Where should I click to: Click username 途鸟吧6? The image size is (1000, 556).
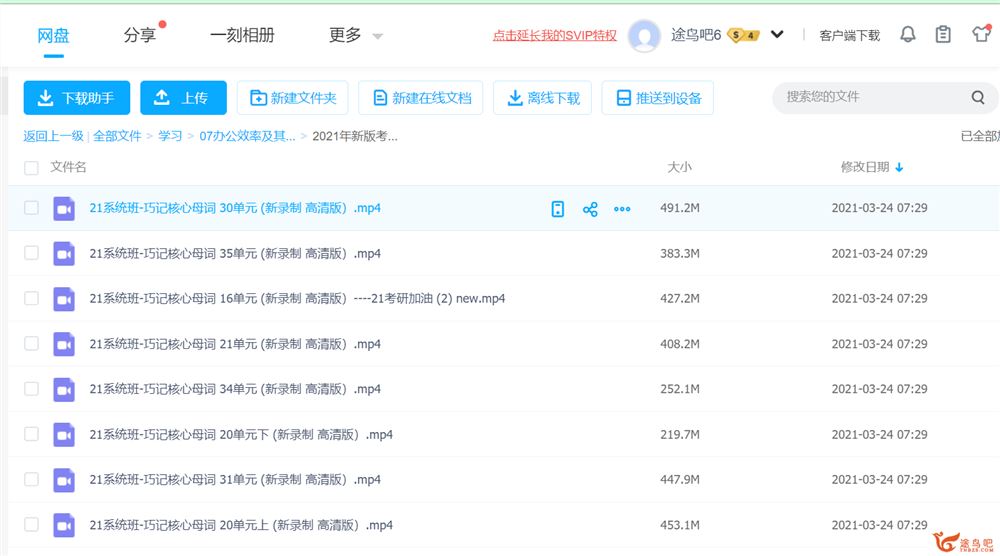[696, 35]
